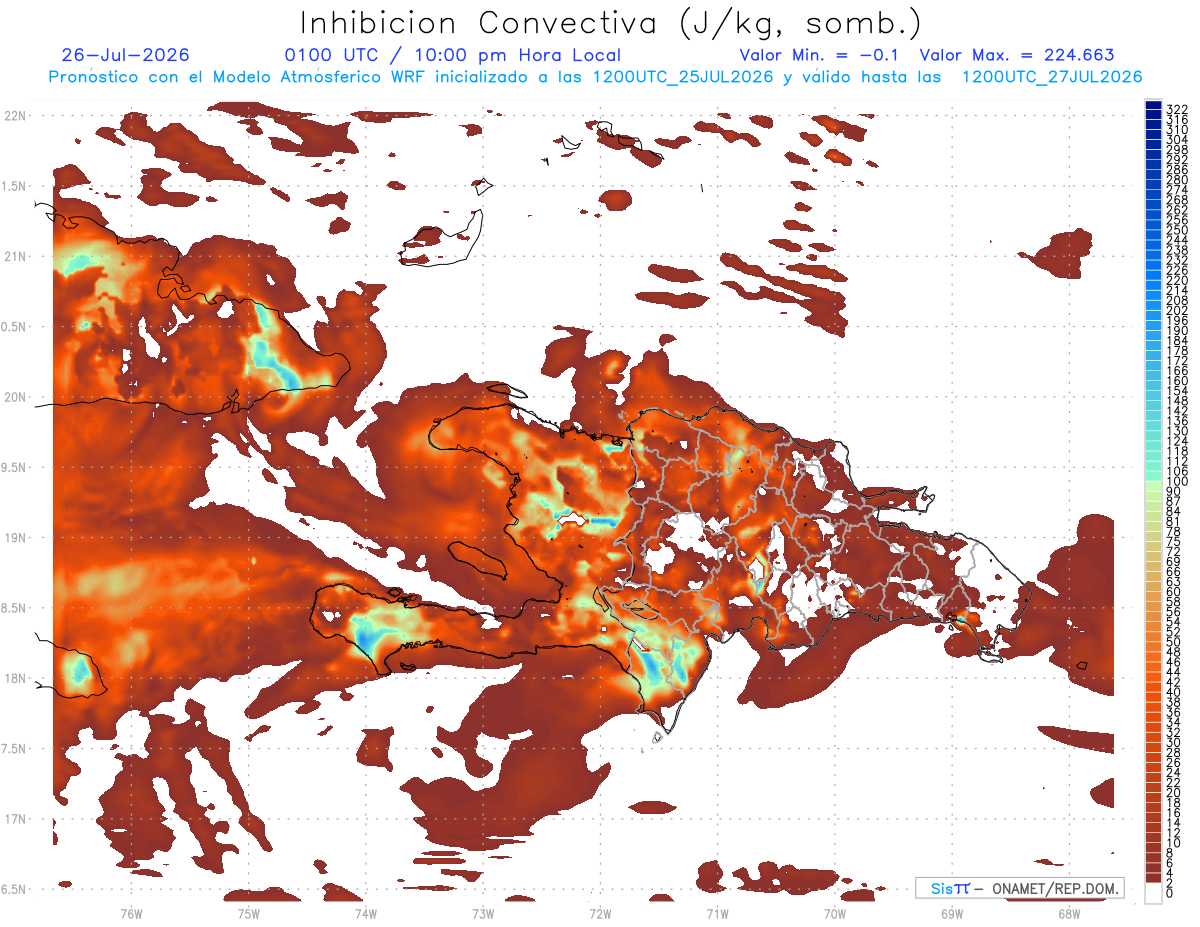Screen dimensions: 1200x927
Task: Click the '69W' longitude label
Action: tap(951, 913)
